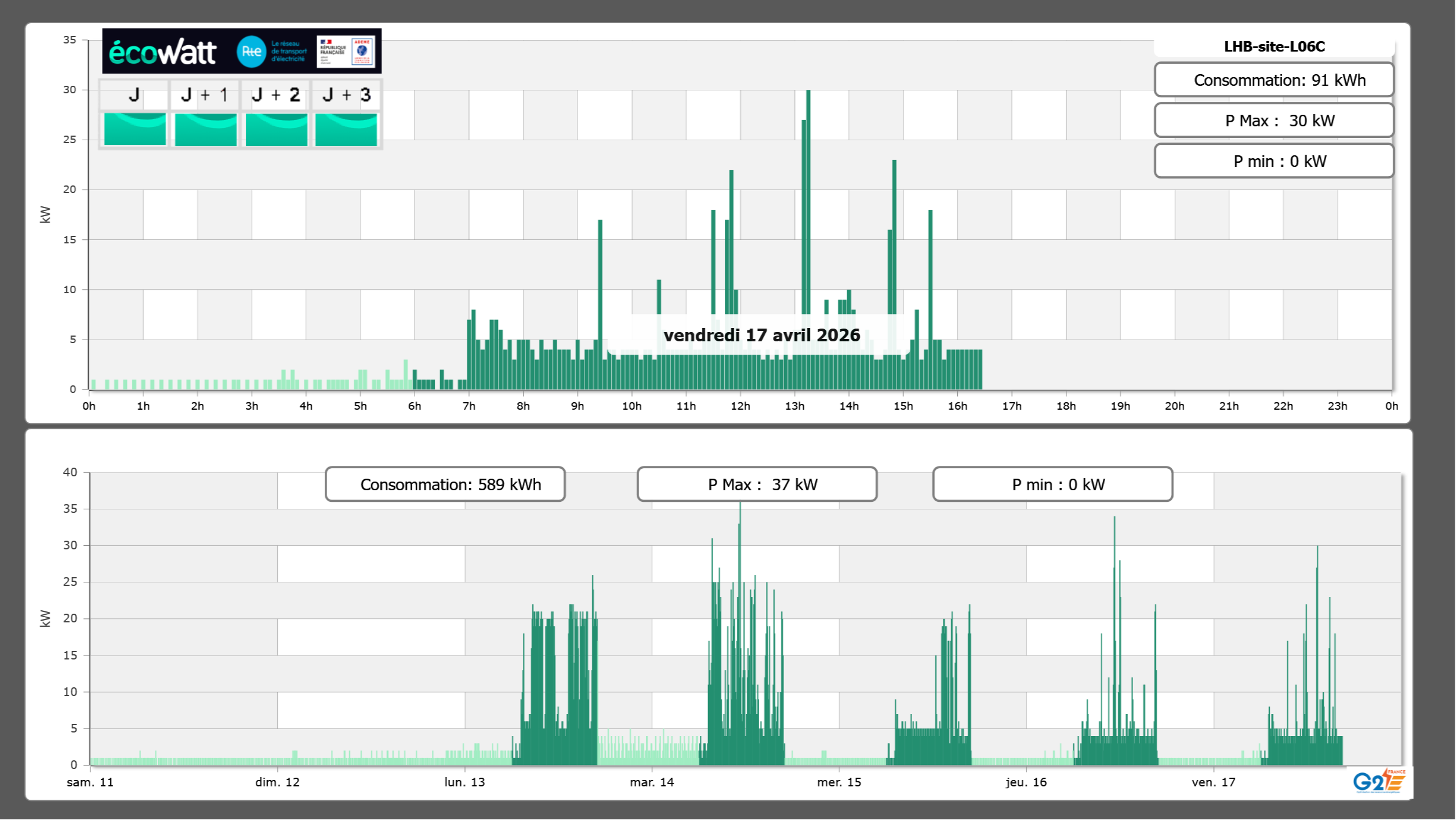This screenshot has height=820, width=1456.
Task: Click the G2E France logo
Action: pos(1378,781)
